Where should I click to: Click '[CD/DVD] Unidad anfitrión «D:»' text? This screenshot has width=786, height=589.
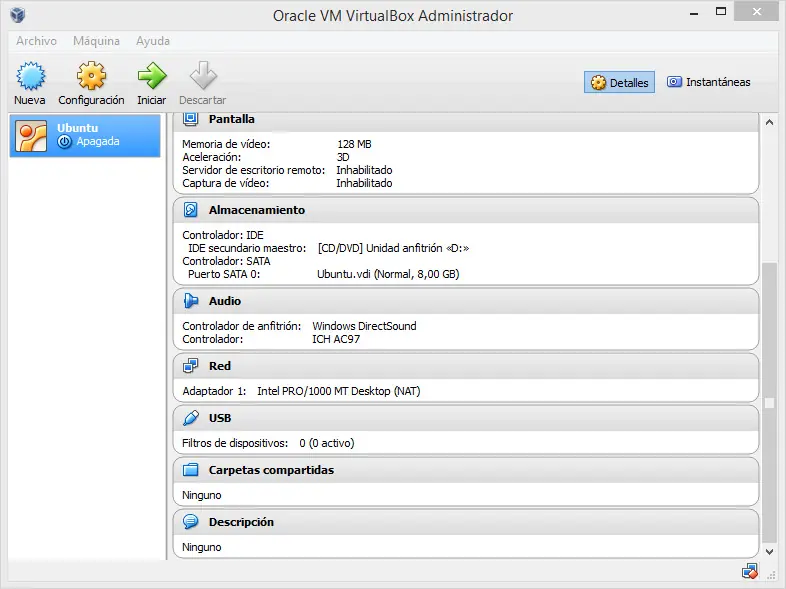pyautogui.click(x=394, y=248)
